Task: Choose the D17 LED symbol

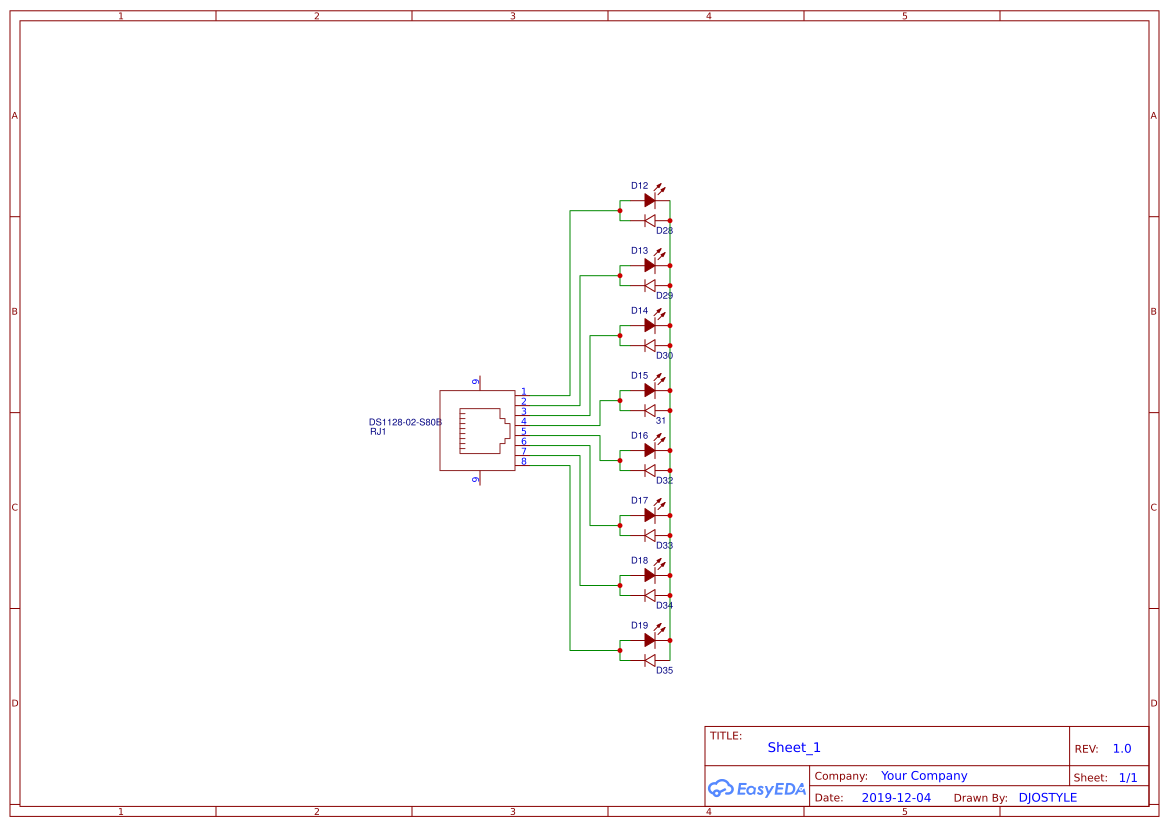Action: click(650, 514)
